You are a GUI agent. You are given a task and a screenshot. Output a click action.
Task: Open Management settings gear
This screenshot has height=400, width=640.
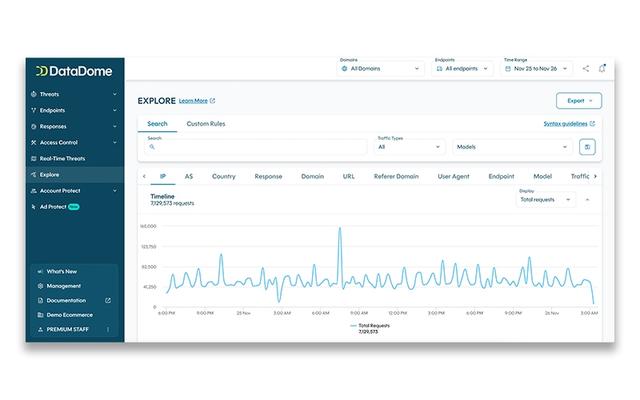pyautogui.click(x=40, y=285)
